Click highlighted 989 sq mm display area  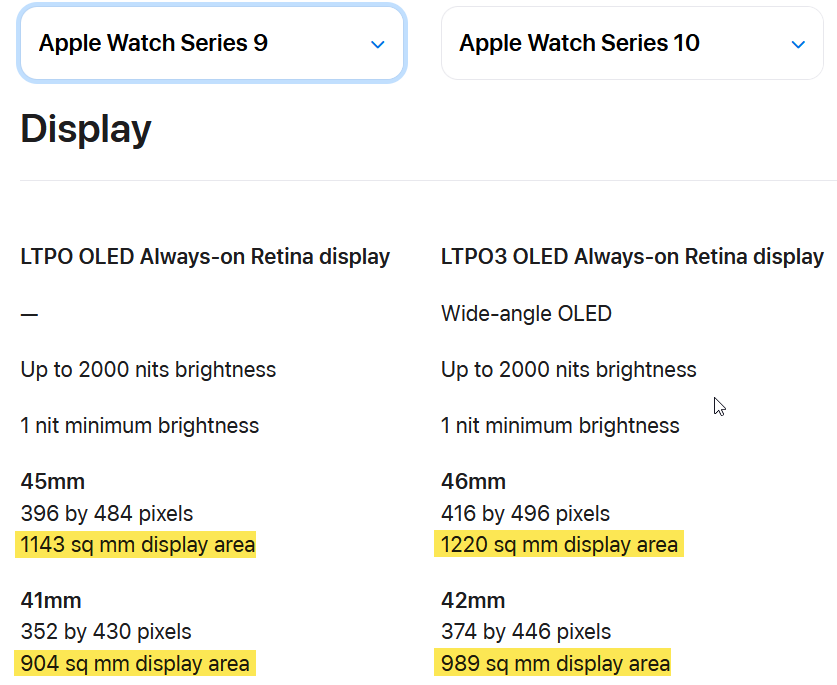[x=554, y=663]
